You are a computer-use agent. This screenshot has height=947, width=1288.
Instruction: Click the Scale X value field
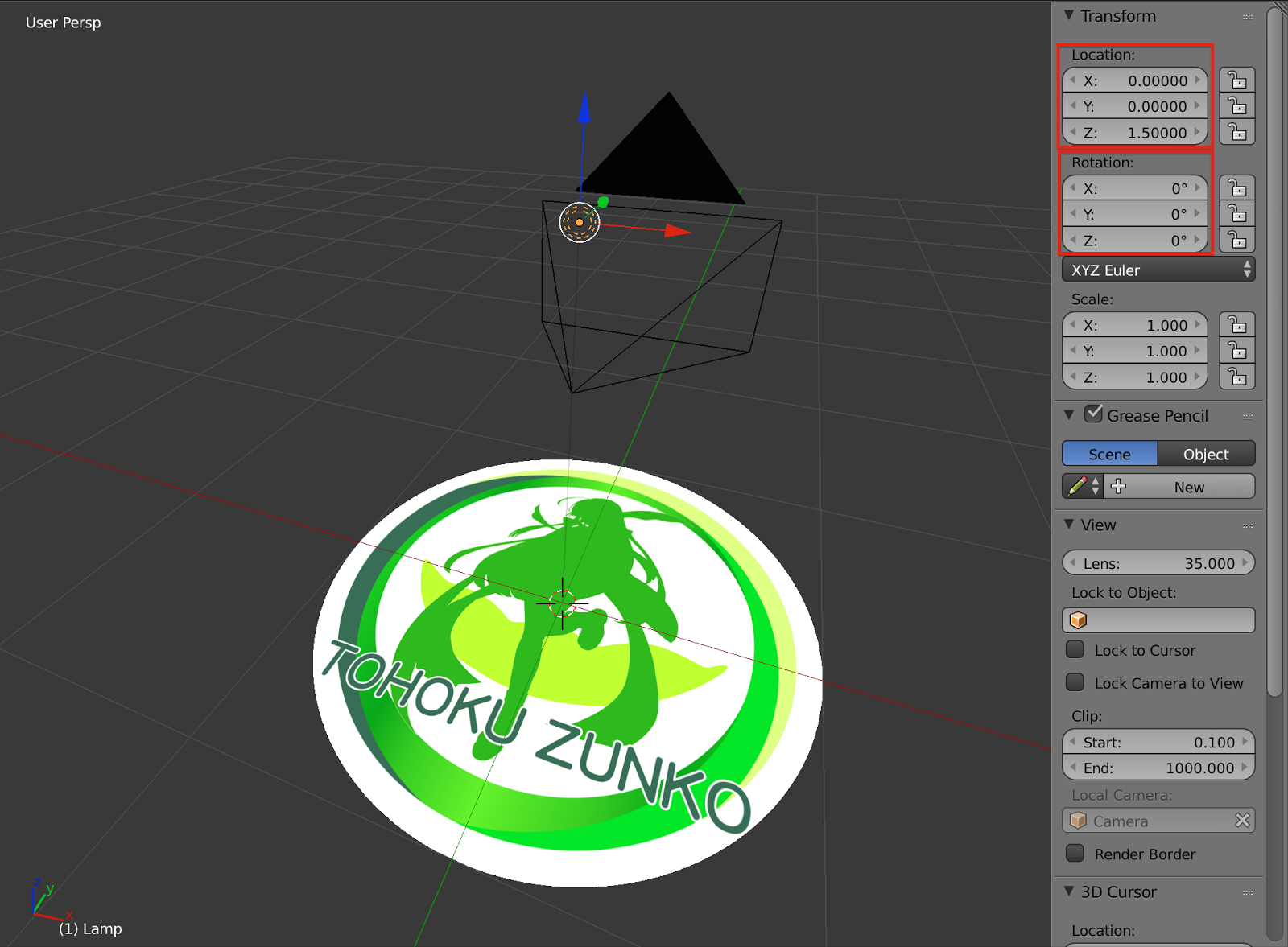(x=1135, y=325)
